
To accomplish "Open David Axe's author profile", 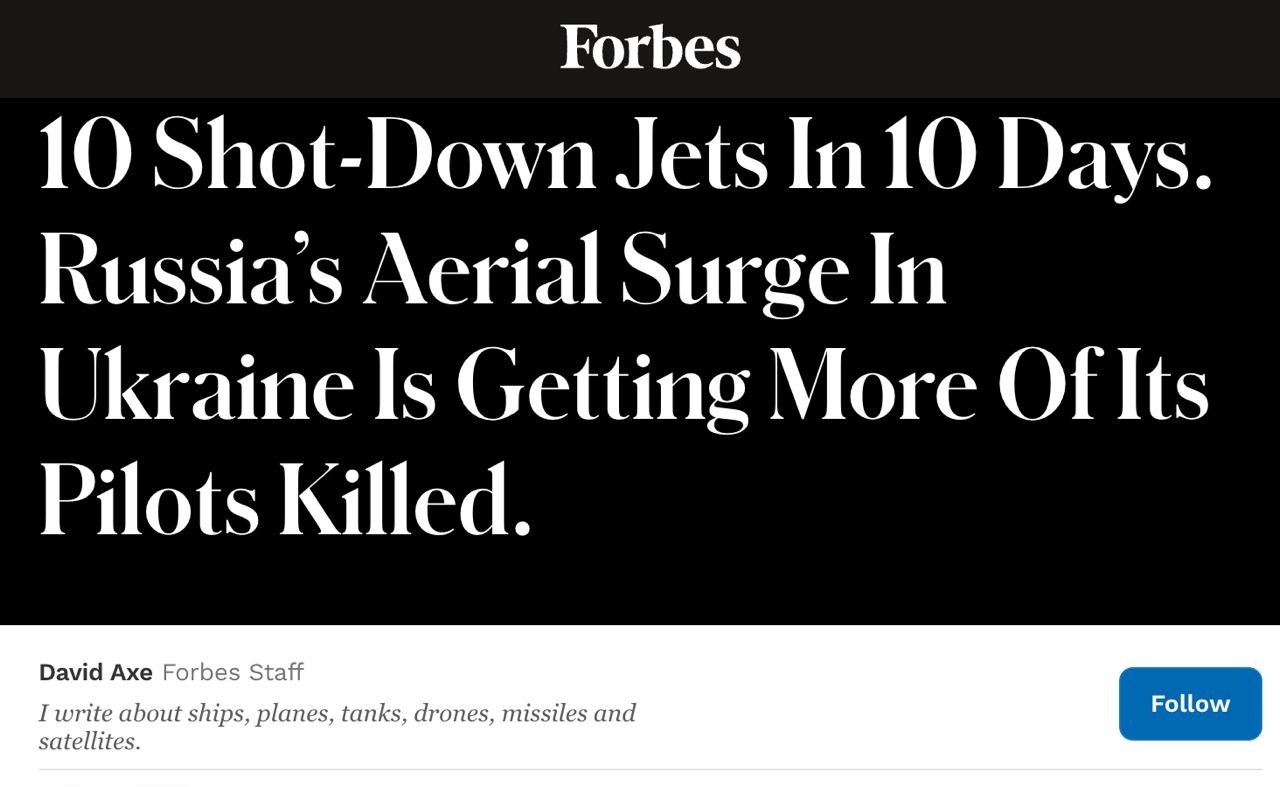I will pos(96,673).
